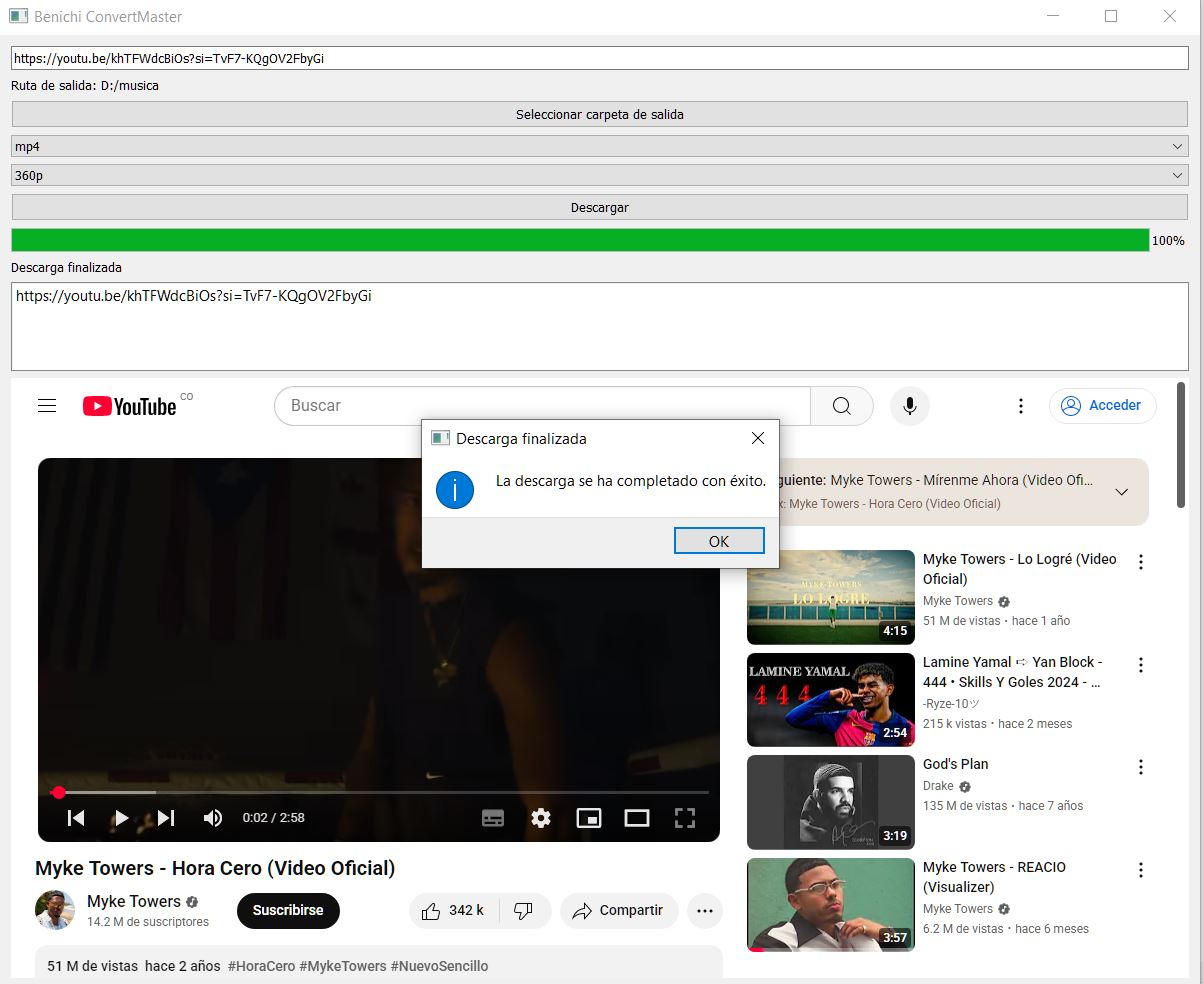Open the mp4 format dropdown

600,146
